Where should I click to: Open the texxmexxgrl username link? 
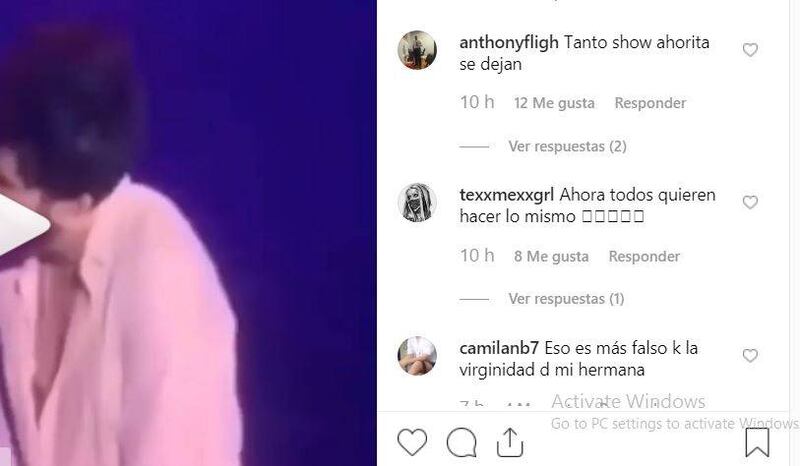[x=507, y=195]
